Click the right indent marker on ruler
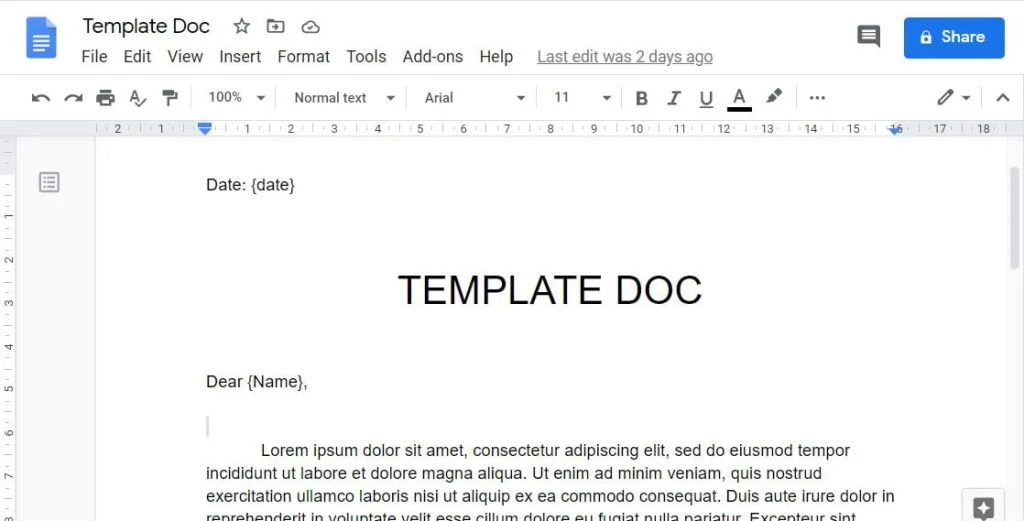The height and width of the screenshot is (521, 1024). click(895, 130)
